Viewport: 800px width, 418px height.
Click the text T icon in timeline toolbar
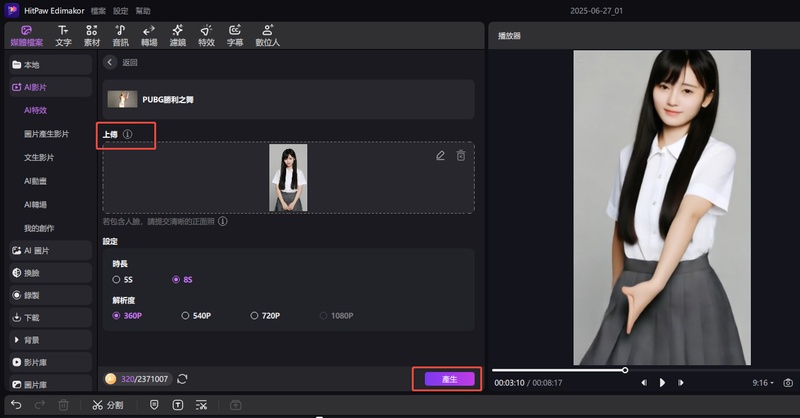coord(178,405)
